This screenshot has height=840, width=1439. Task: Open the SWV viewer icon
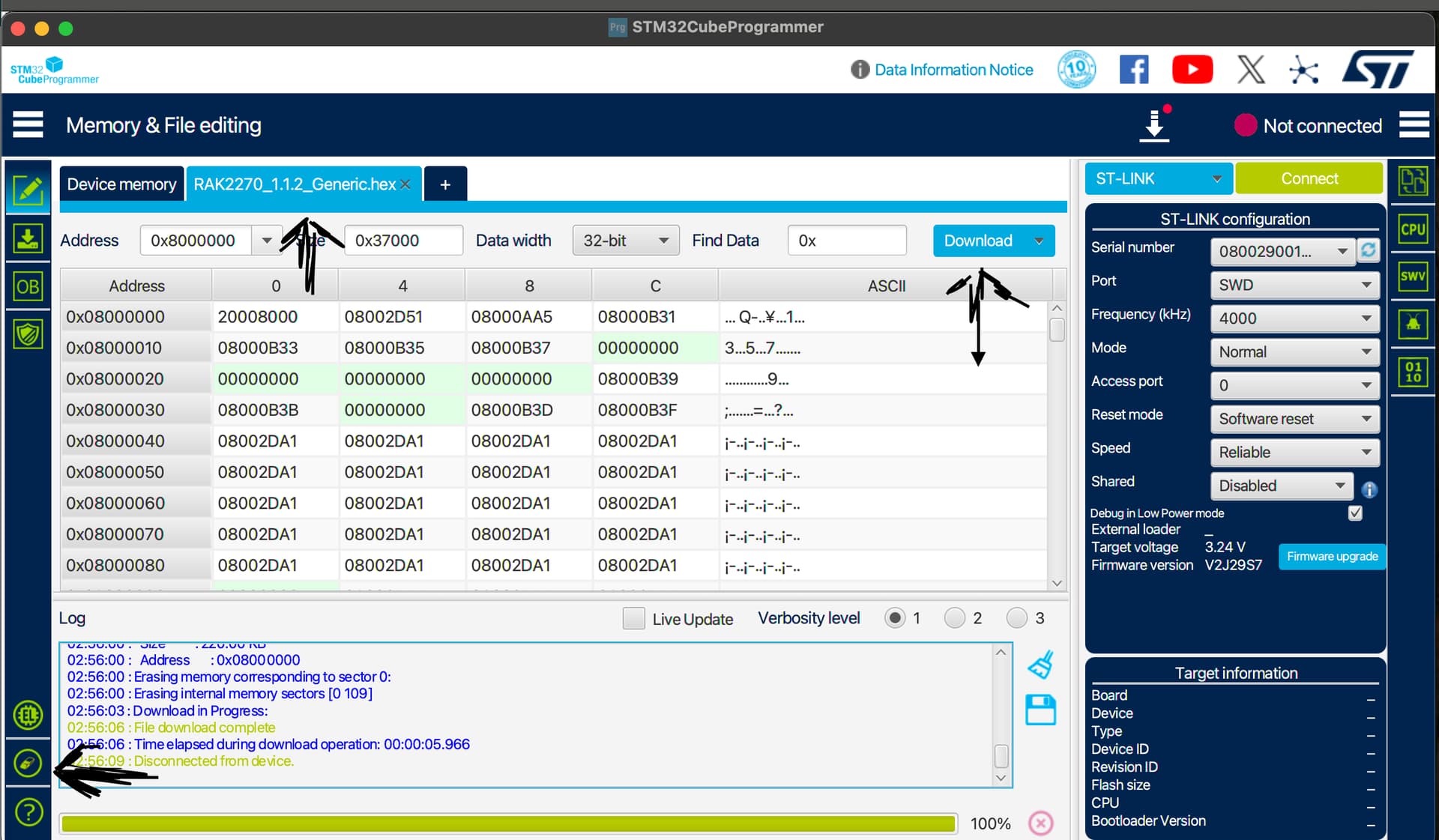coord(1413,276)
